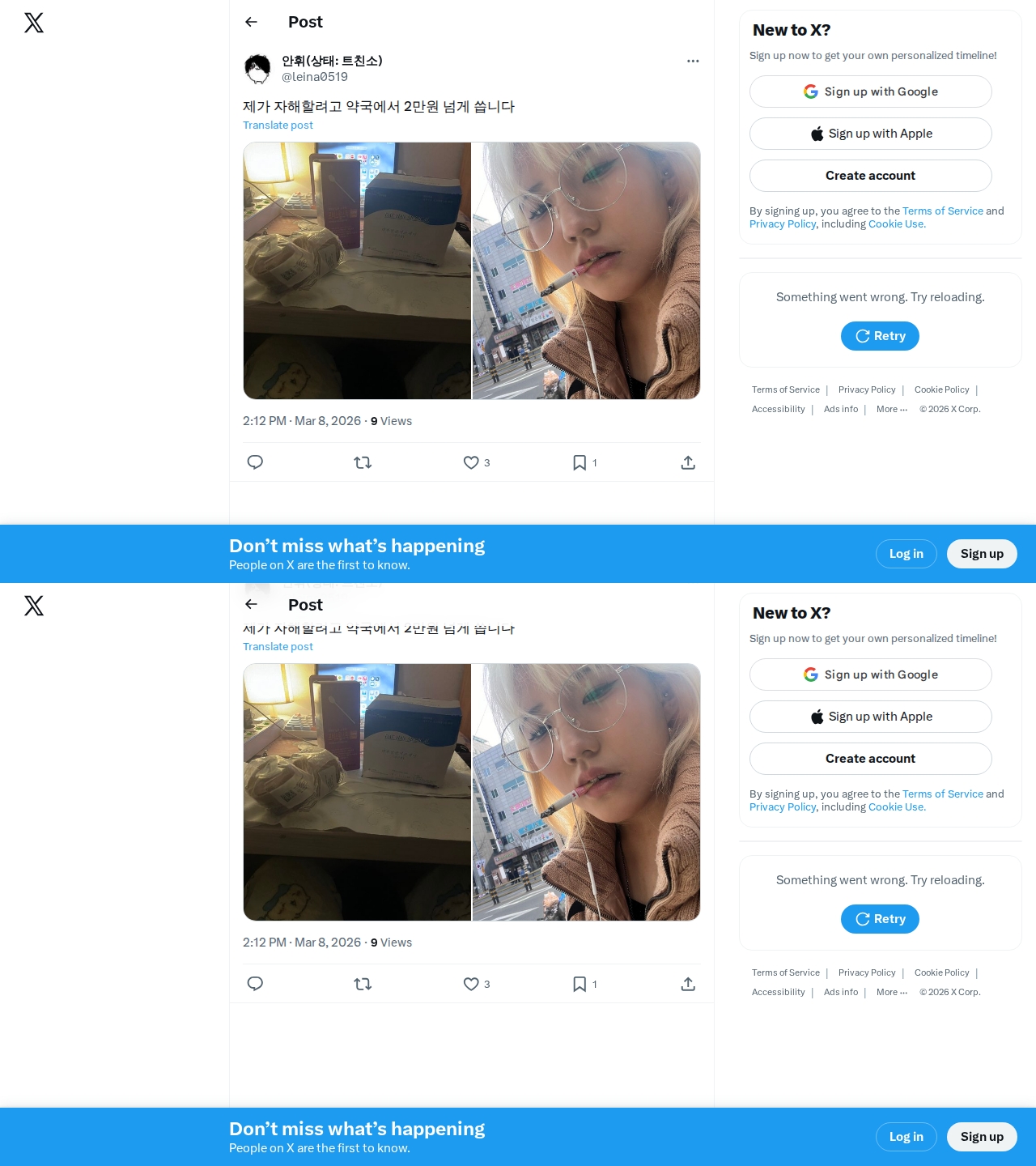Open the three-dot more options menu on the post
Image resolution: width=1036 pixels, height=1166 pixels.
pyautogui.click(x=693, y=61)
